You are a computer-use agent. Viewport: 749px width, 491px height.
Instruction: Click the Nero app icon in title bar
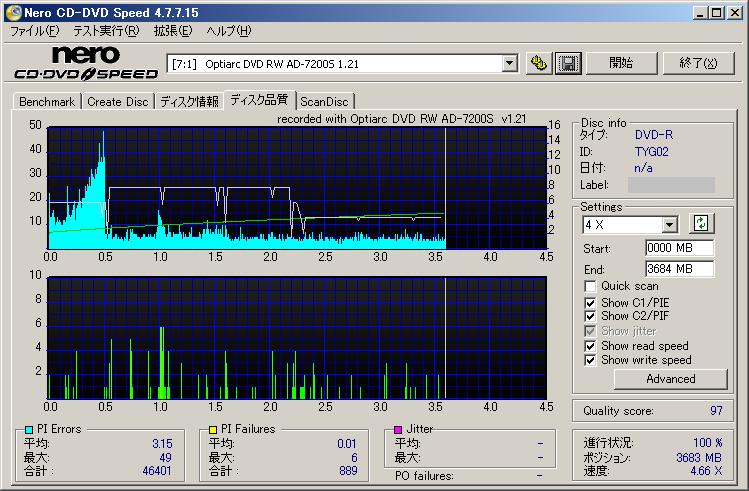point(14,12)
